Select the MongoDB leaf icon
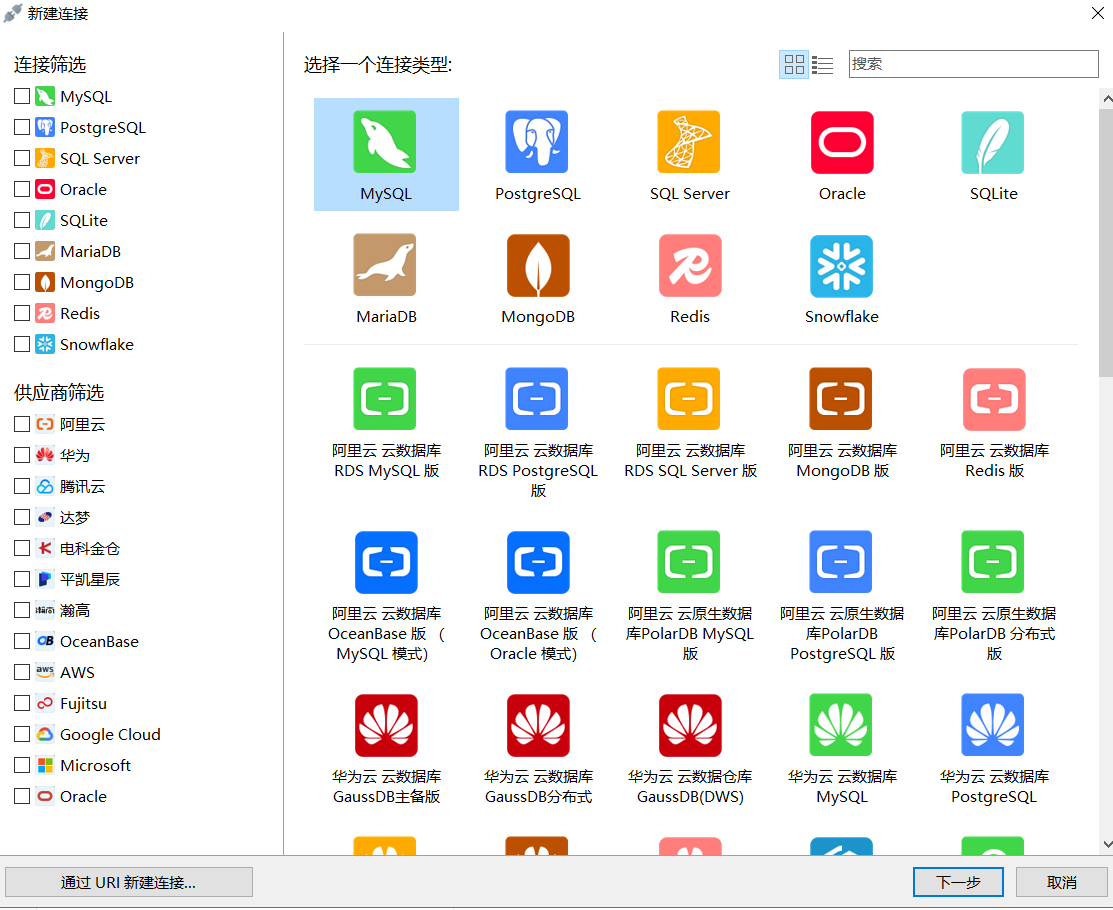The height and width of the screenshot is (910, 1113). point(537,266)
